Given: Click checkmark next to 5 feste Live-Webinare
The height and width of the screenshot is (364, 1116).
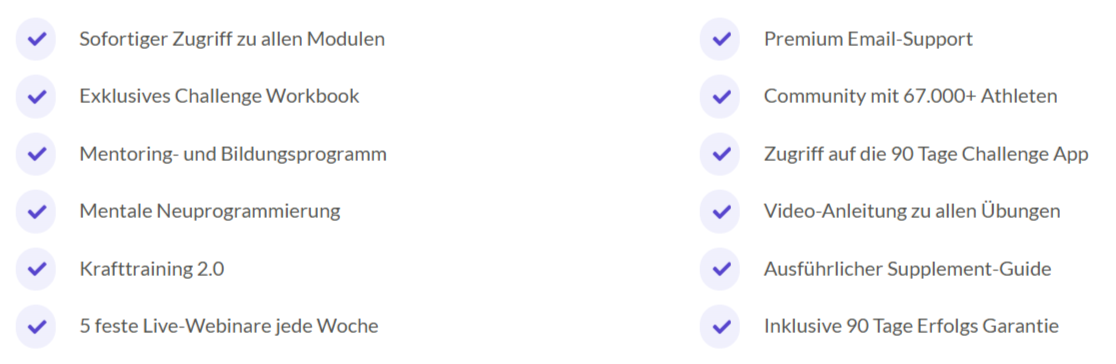Looking at the screenshot, I should coord(36,327).
